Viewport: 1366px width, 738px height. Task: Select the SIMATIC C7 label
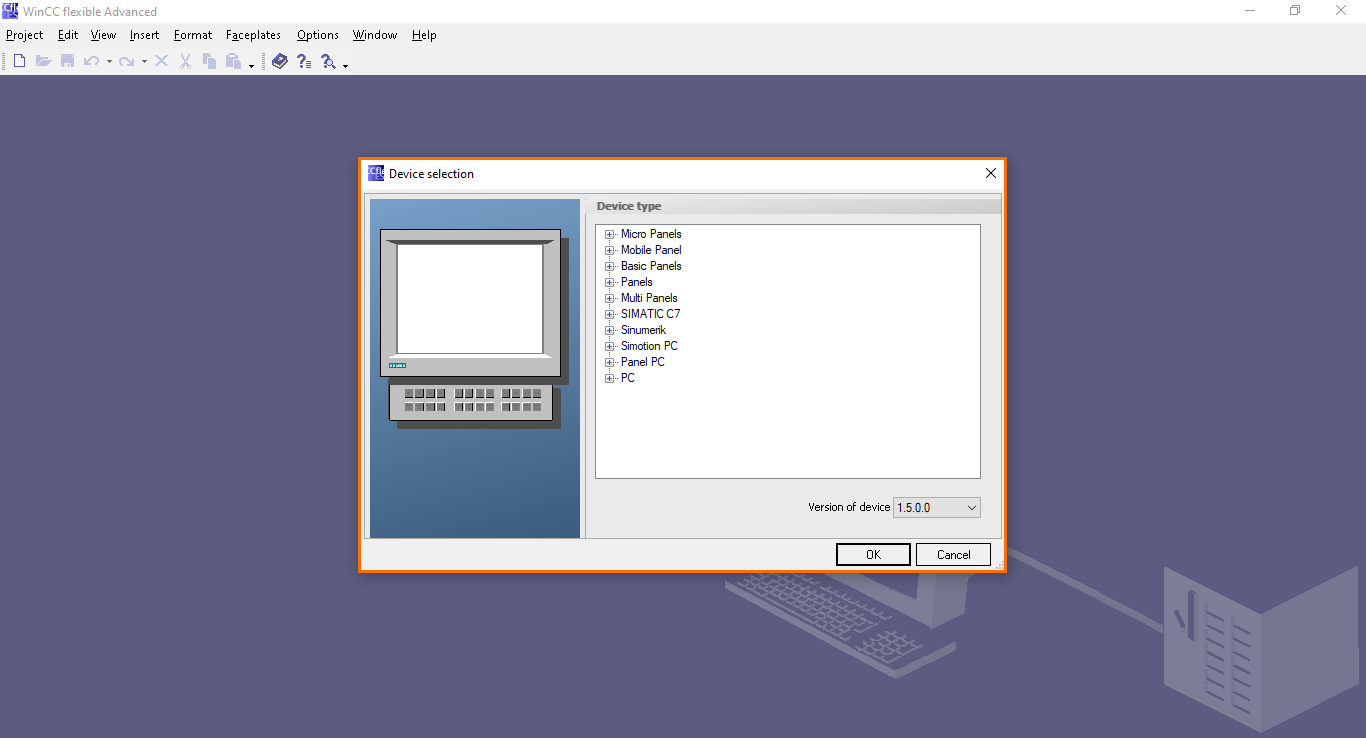[650, 314]
